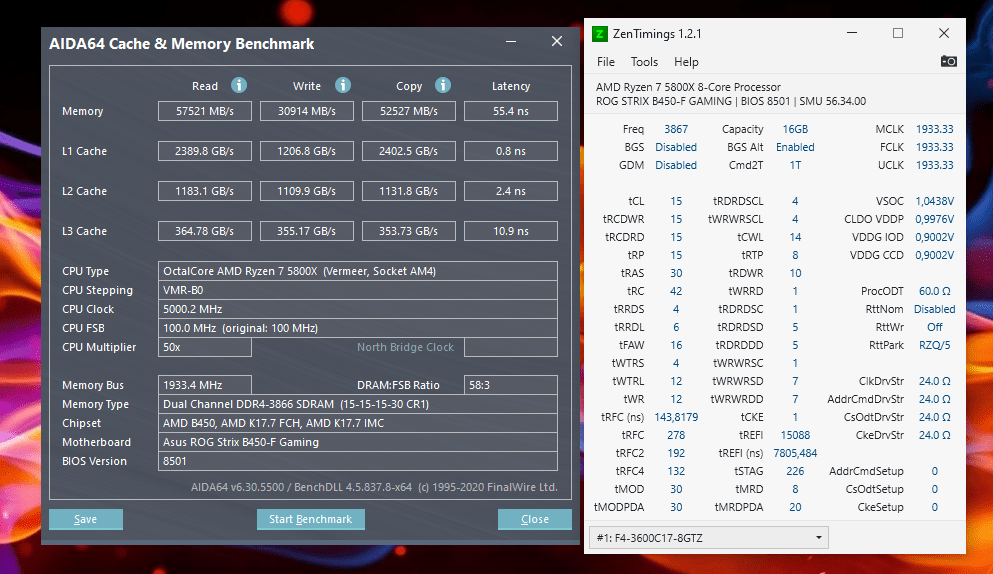
Task: Open the Help menu in ZenTimings
Action: (x=686, y=62)
